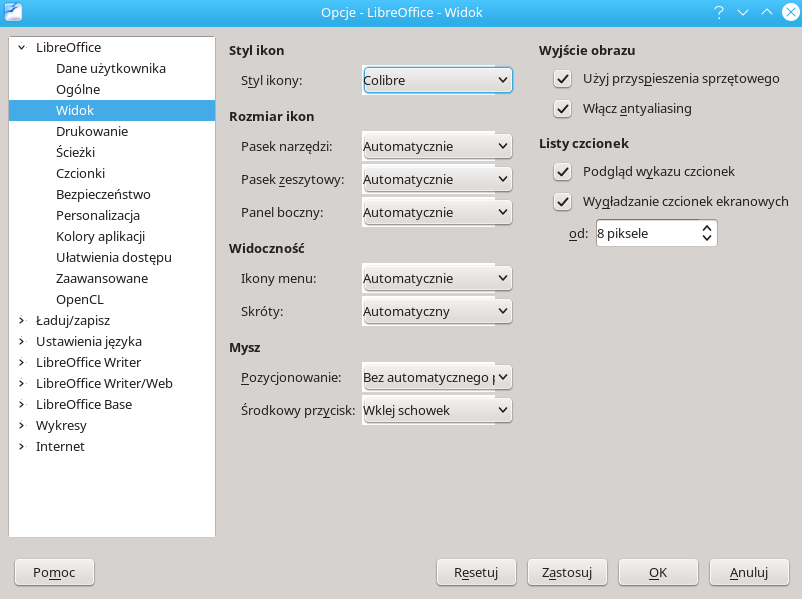Decrease the smoothing pixel value
Screen dimensions: 802x599
click(x=707, y=238)
